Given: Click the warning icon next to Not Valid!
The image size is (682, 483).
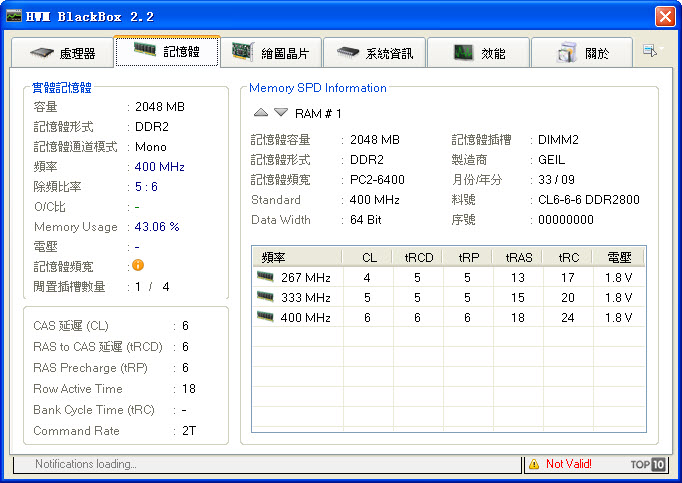Looking at the screenshot, I should tap(534, 464).
